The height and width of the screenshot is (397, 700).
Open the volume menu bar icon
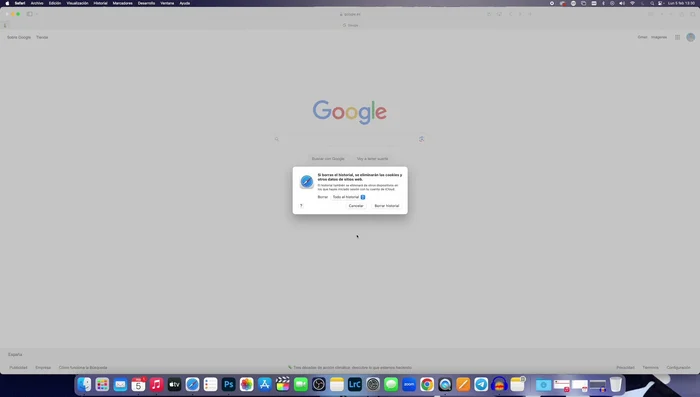pos(622,3)
